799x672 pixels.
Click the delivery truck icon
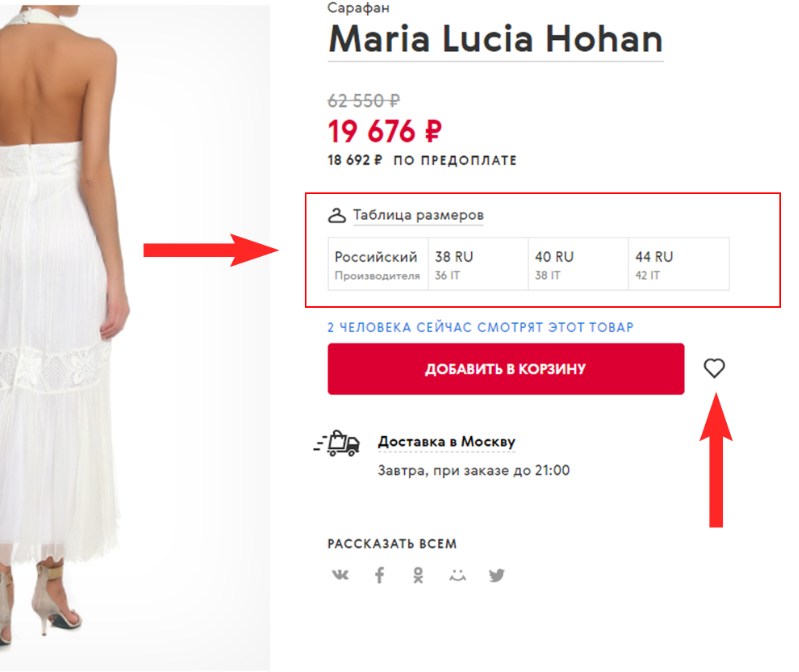point(337,442)
